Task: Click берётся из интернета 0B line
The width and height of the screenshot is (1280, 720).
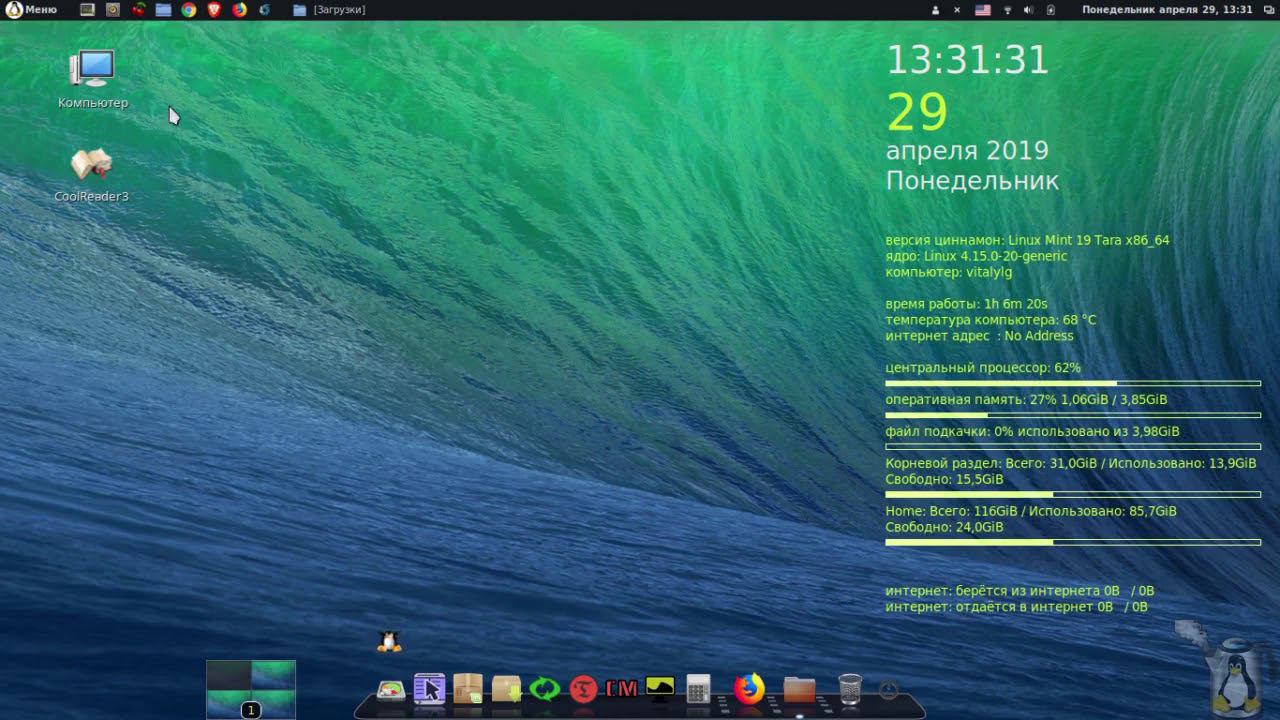Action: [x=1020, y=591]
